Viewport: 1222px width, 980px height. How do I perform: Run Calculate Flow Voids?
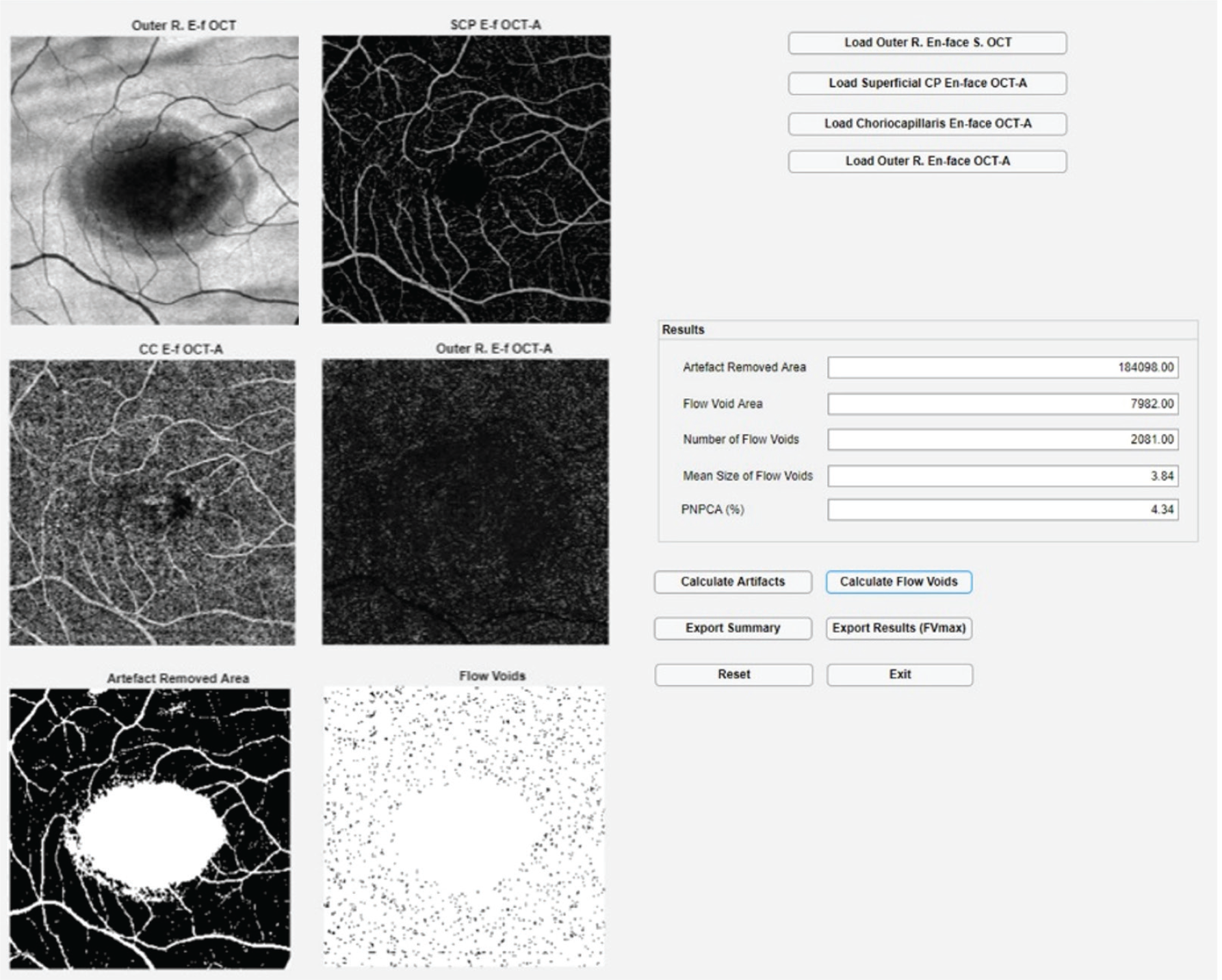898,582
